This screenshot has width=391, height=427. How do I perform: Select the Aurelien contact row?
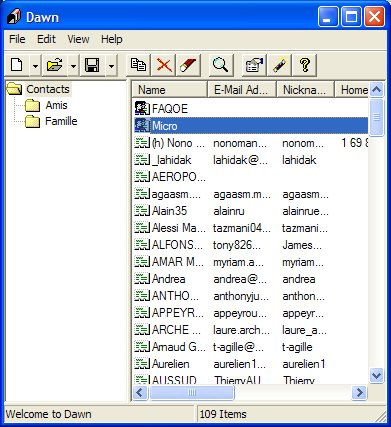[x=251, y=364]
